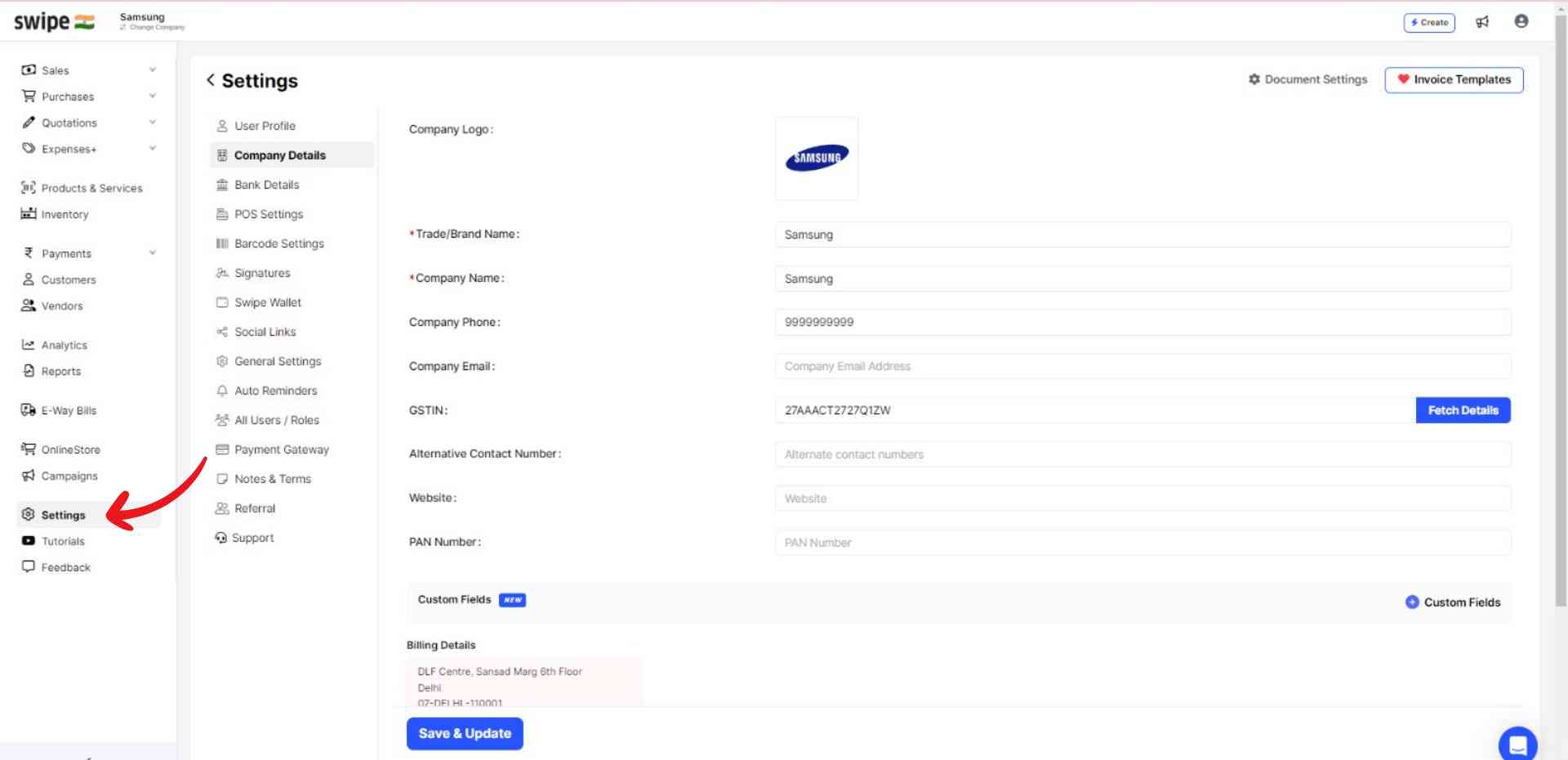Click the Settings gear icon in sidebar

29,515
